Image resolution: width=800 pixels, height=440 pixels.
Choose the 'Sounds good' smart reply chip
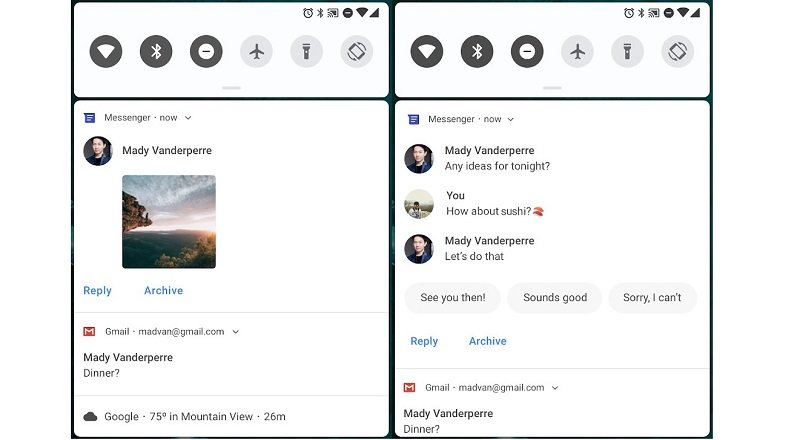(x=555, y=298)
